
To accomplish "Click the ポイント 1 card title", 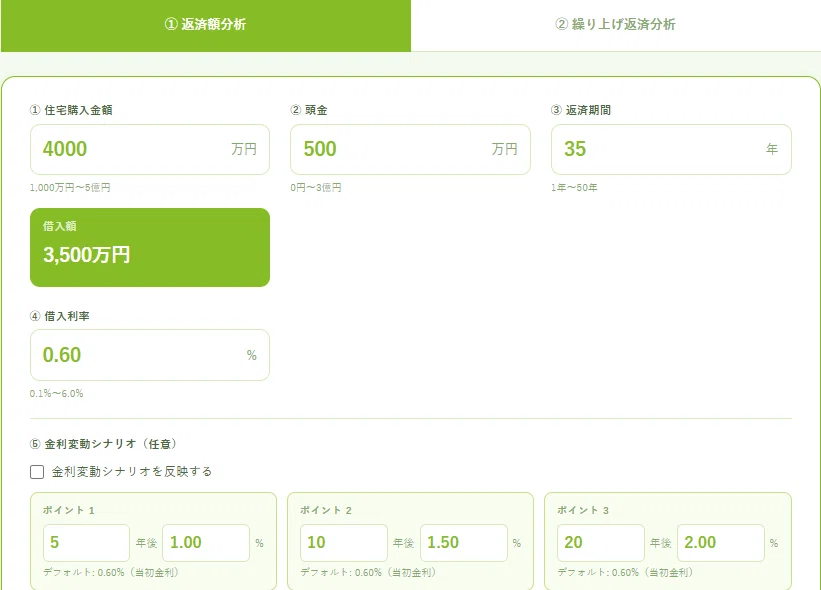I will [69, 510].
